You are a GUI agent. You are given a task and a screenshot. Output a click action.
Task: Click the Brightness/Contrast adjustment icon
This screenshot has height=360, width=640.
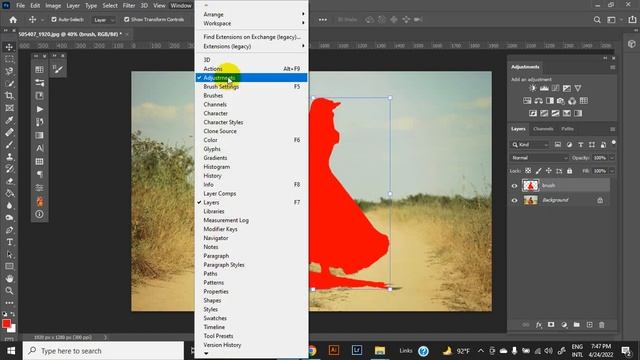(x=533, y=88)
